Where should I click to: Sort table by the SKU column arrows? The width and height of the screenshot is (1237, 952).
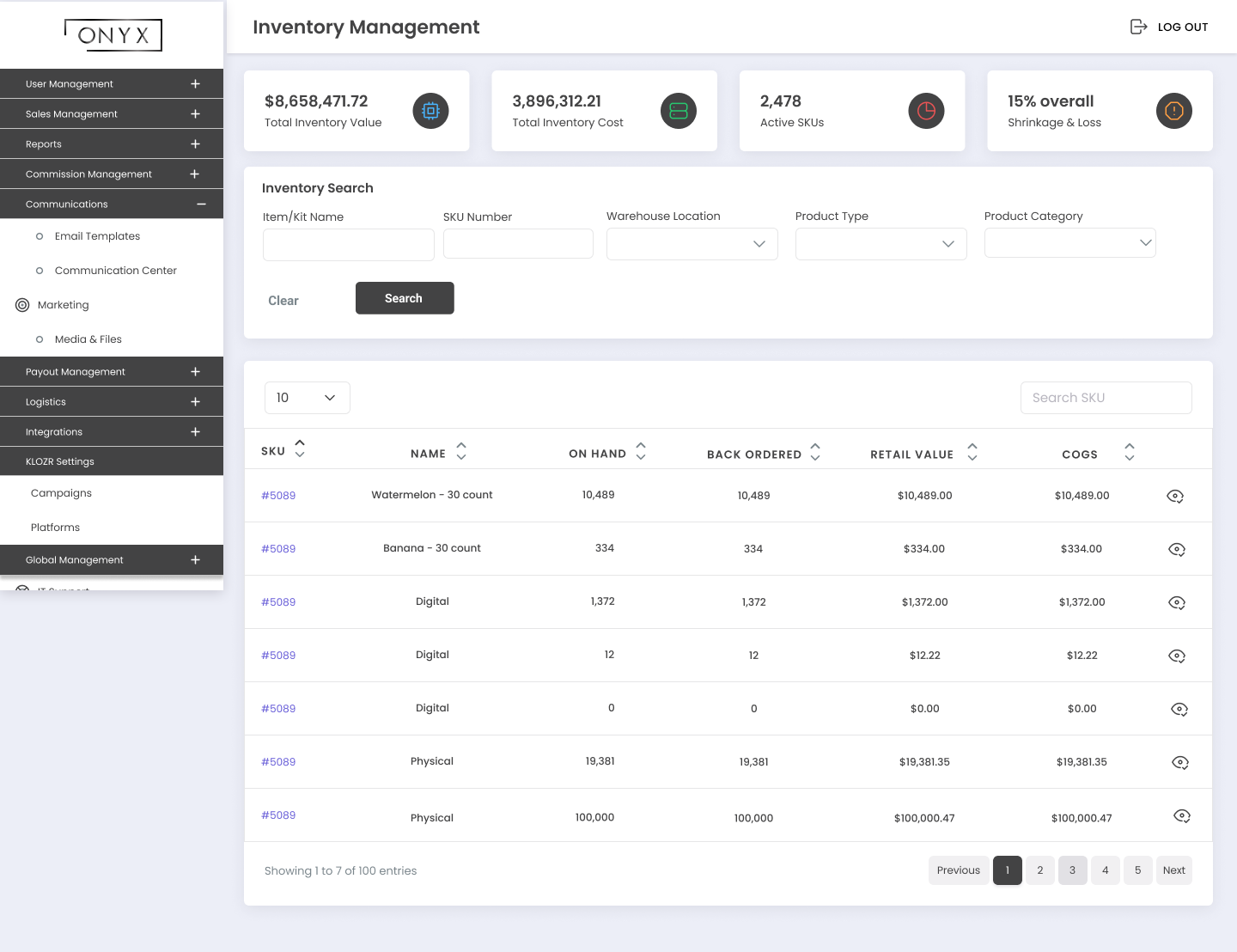300,449
